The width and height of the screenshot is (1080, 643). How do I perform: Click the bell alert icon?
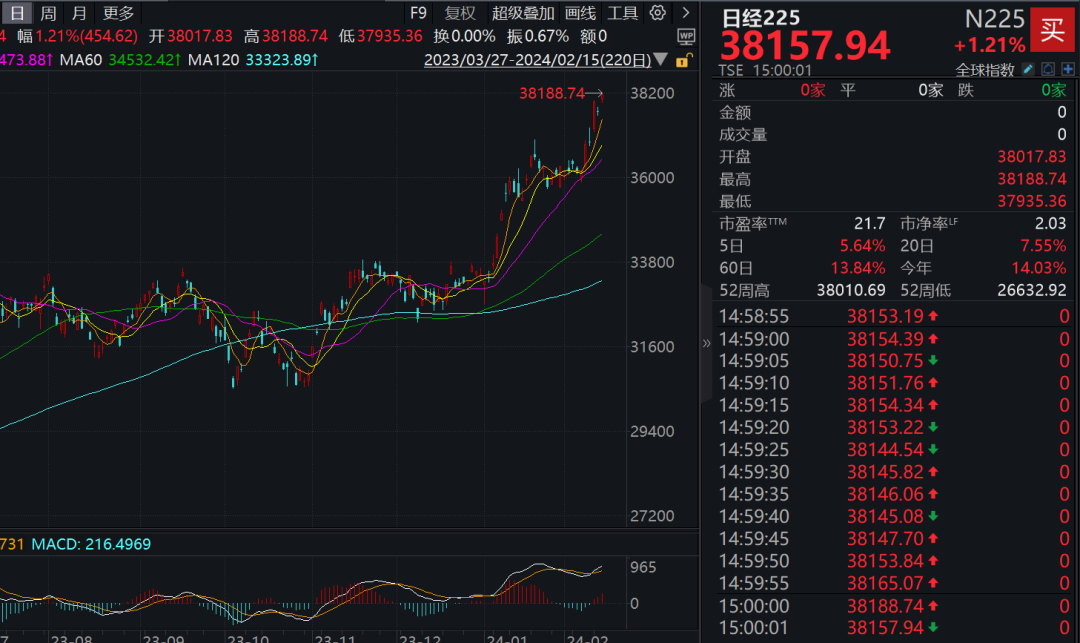pos(1048,70)
